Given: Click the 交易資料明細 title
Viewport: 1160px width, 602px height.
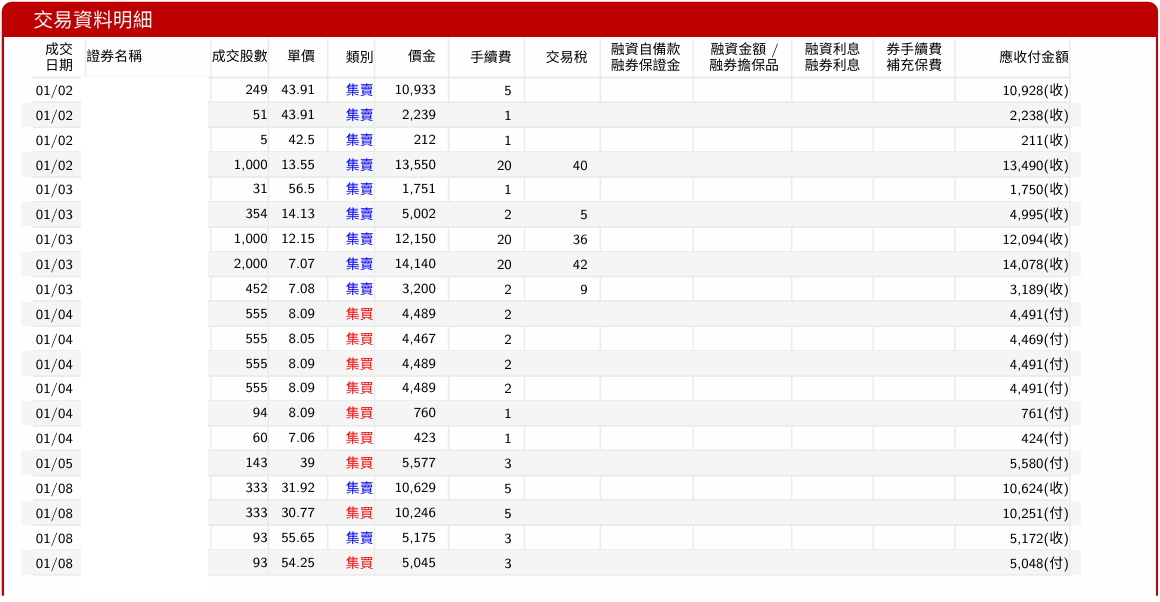Looking at the screenshot, I should click(92, 20).
